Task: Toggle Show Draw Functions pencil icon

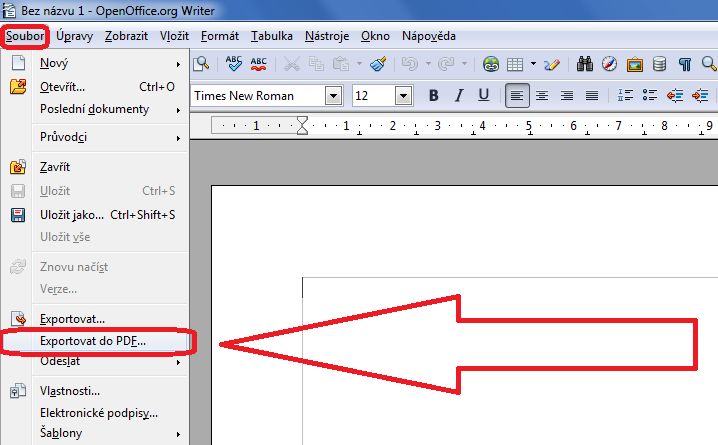Action: 552,64
